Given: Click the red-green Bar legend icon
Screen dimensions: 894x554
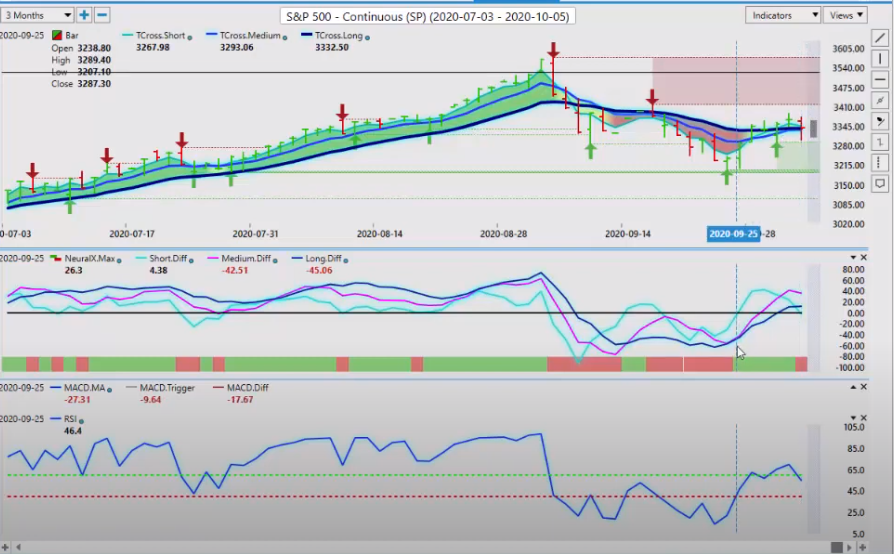Looking at the screenshot, I should point(56,35).
